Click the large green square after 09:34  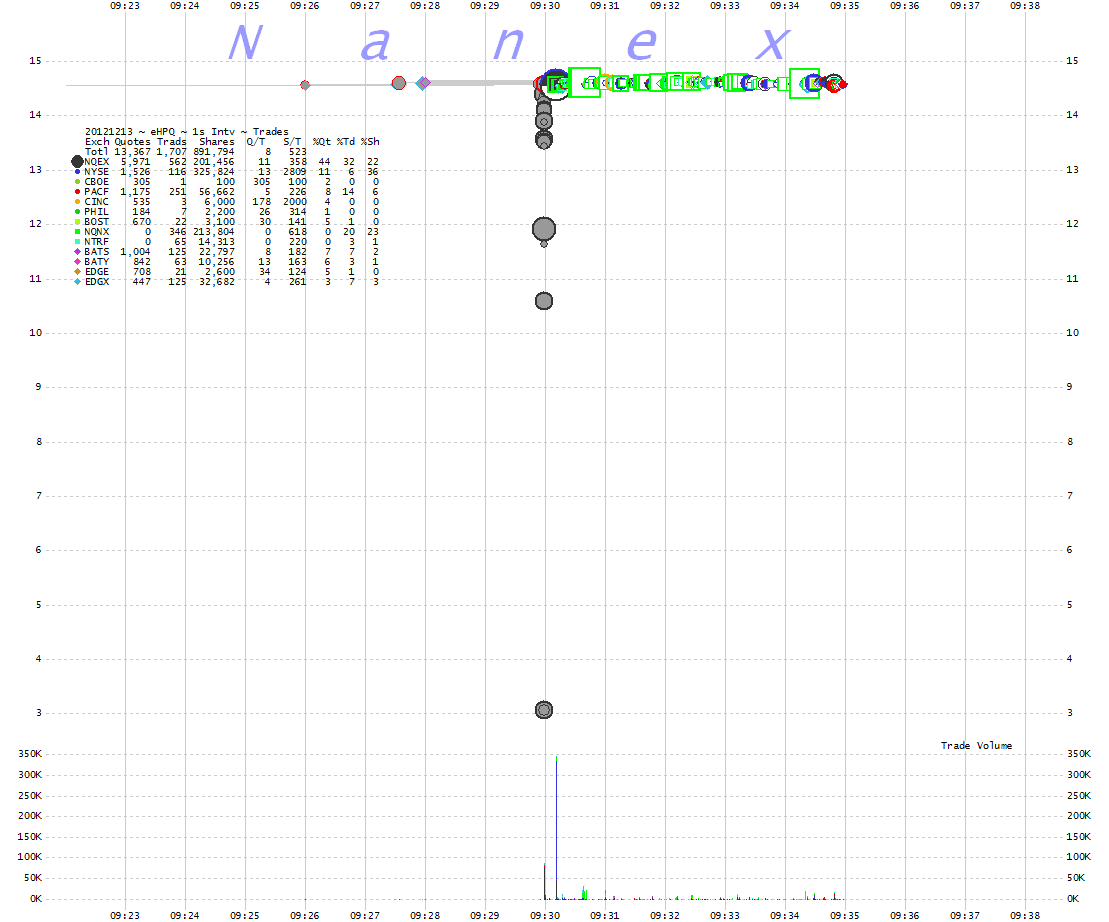tap(804, 83)
